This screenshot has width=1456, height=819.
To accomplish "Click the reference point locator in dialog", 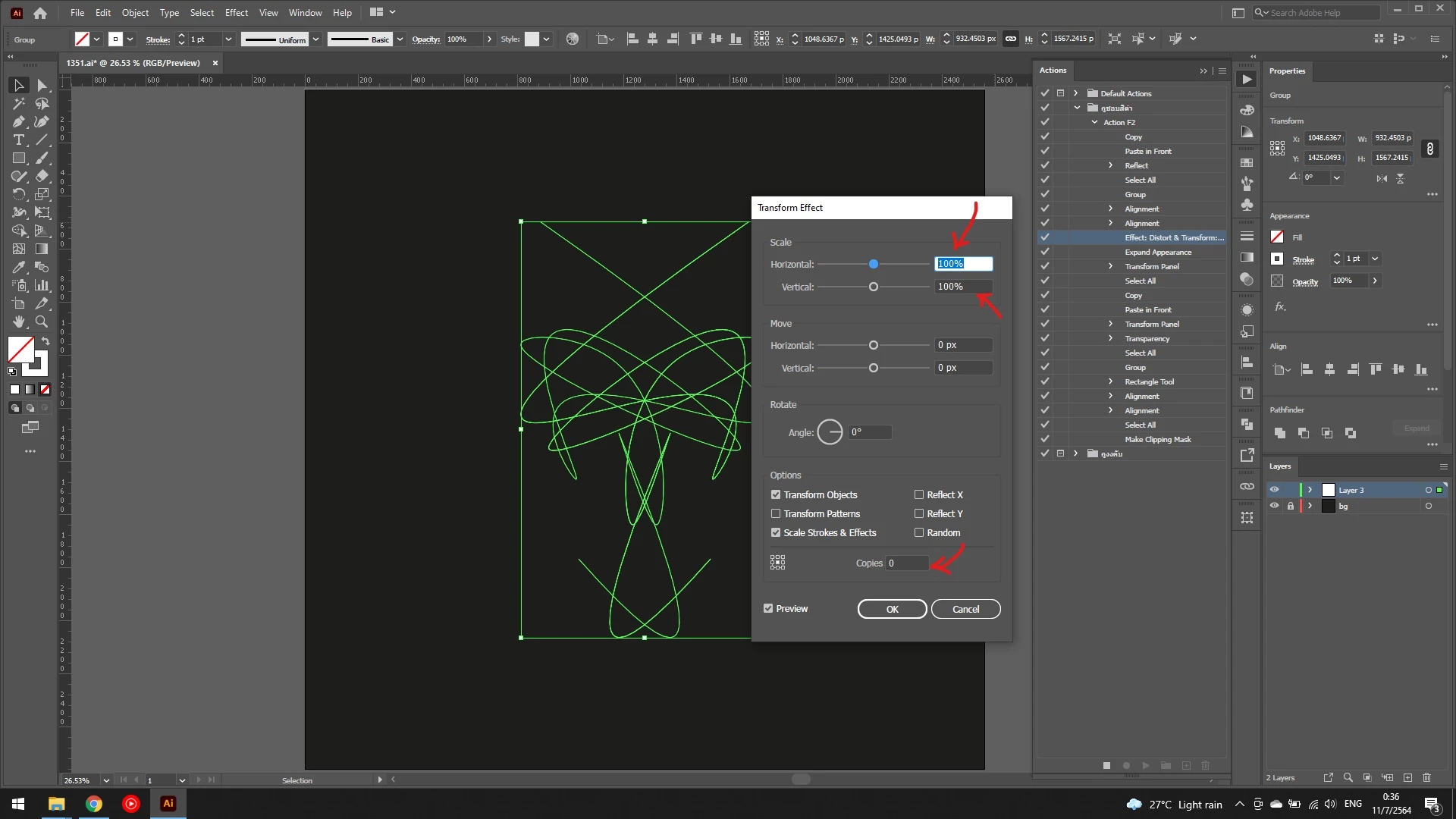I will coord(777,563).
